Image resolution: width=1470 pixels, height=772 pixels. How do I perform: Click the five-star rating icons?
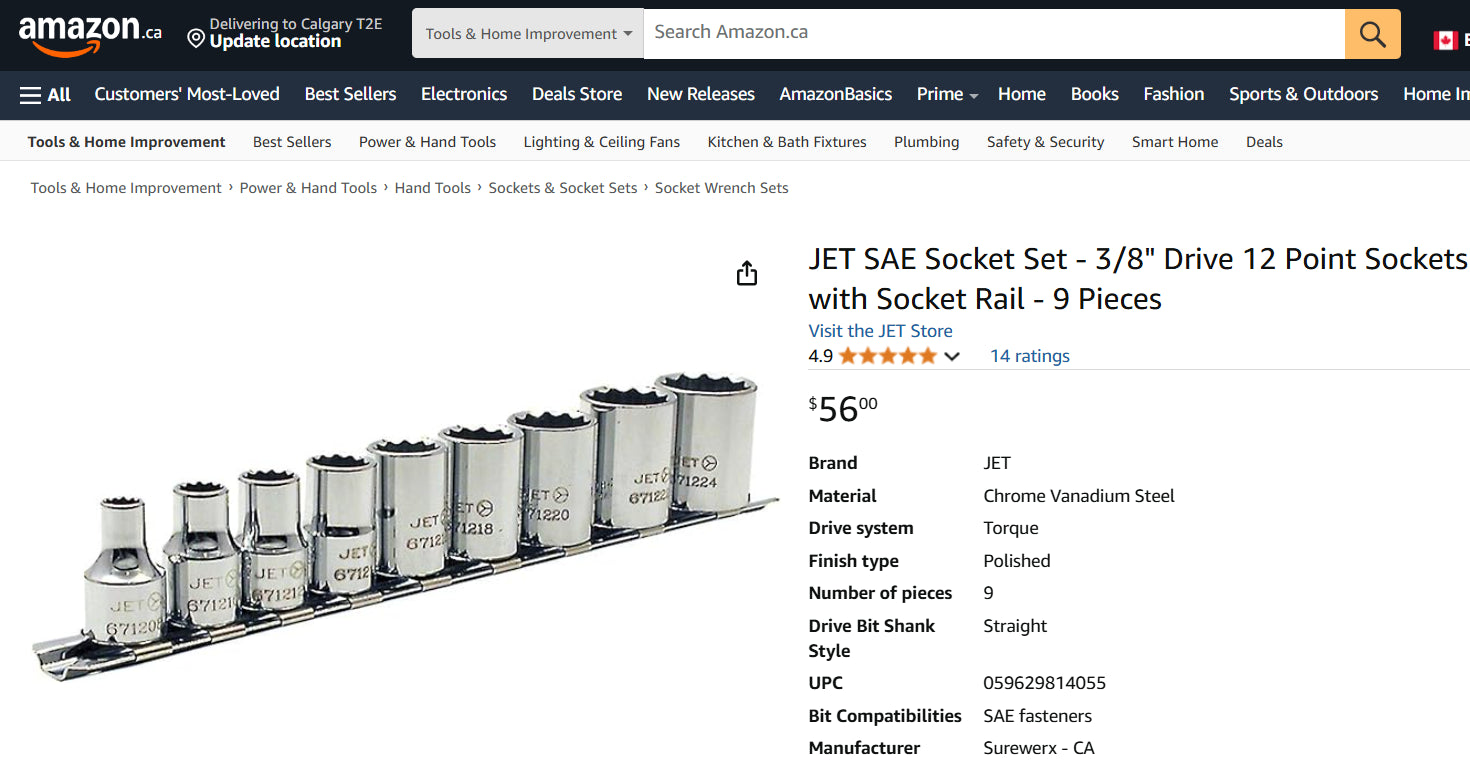[x=887, y=356]
